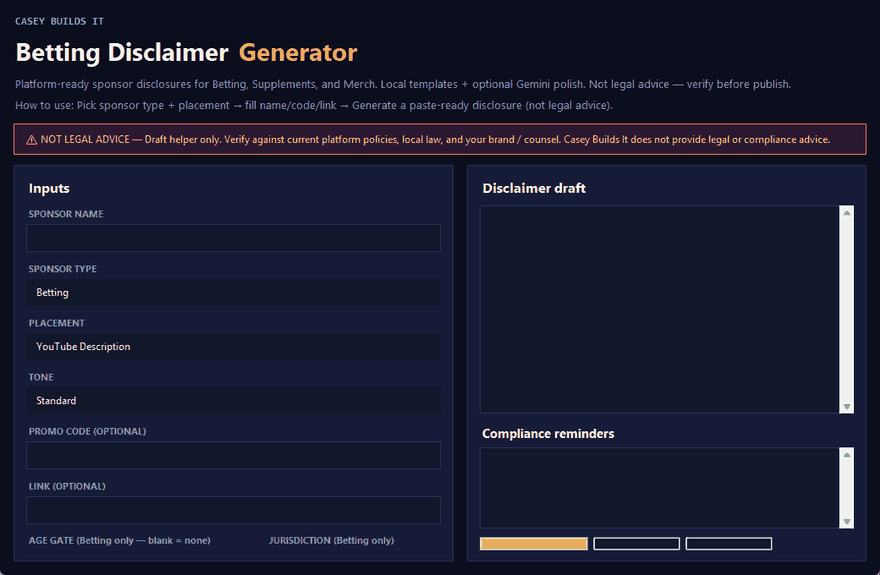Click the 'How to use' instruction line
The width and height of the screenshot is (880, 575).
tap(314, 105)
